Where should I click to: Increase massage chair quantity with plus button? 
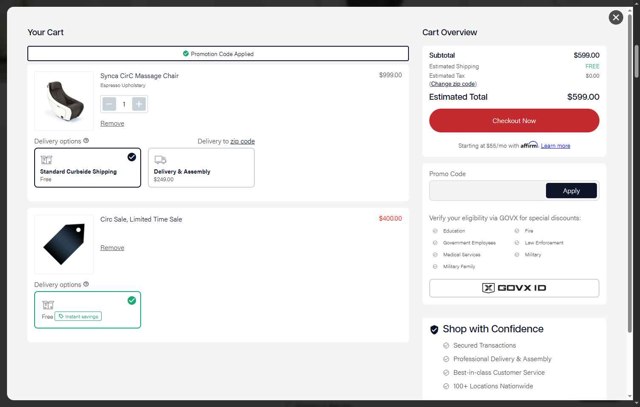click(139, 104)
